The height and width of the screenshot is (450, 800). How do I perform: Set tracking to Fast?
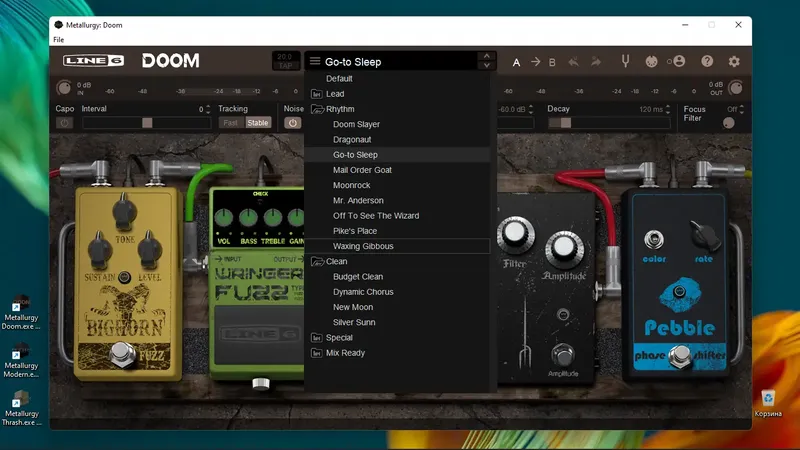coord(231,123)
